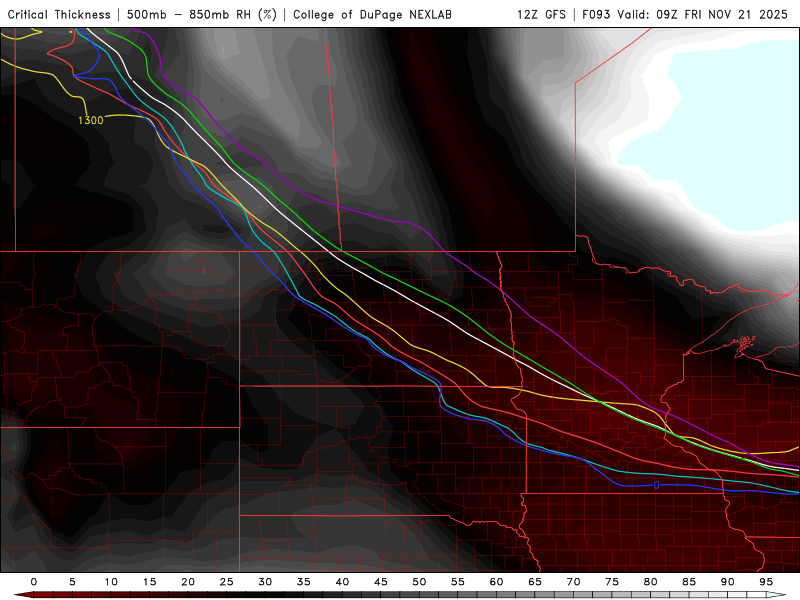Click the '55' value on the color scale
This screenshot has height=600, width=800.
coord(458,582)
